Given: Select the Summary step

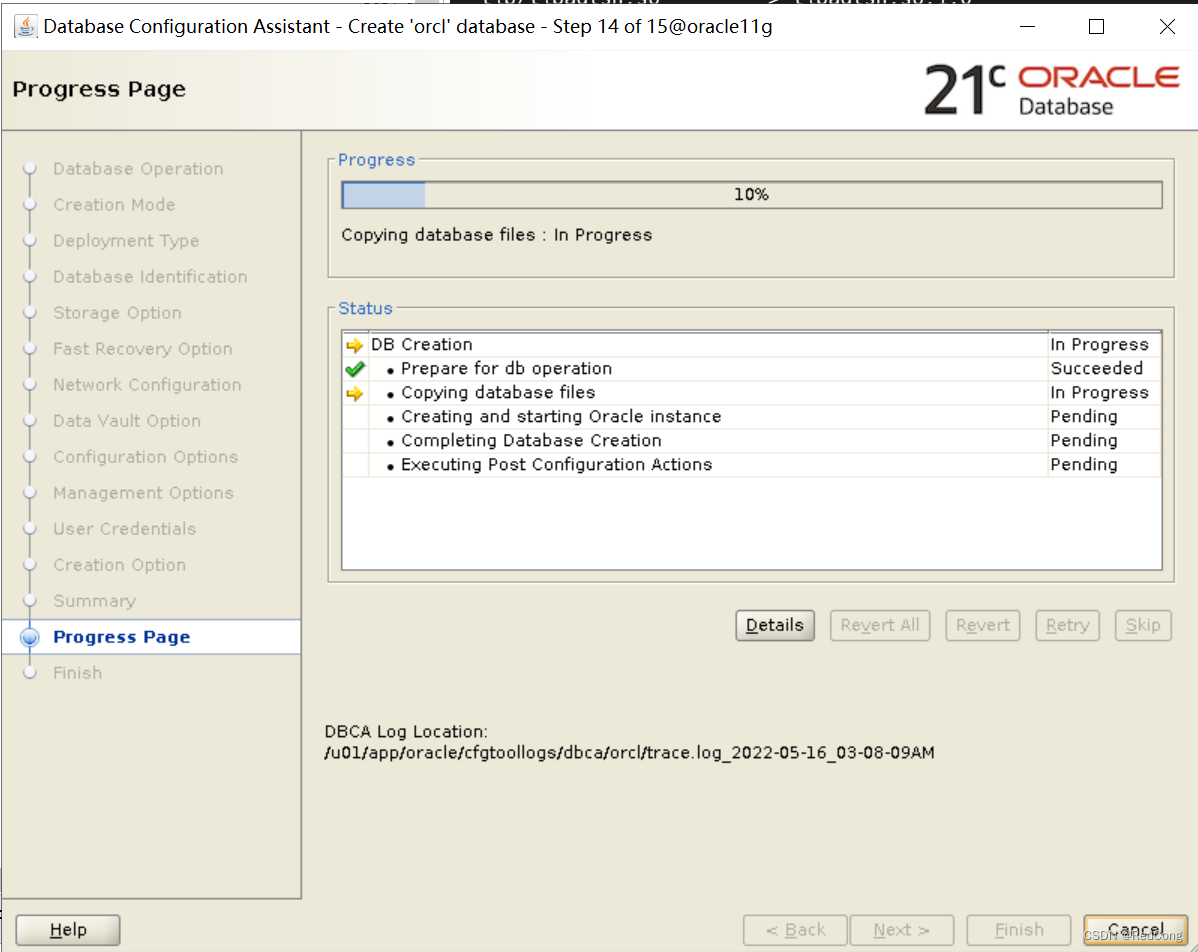Looking at the screenshot, I should (x=94, y=601).
